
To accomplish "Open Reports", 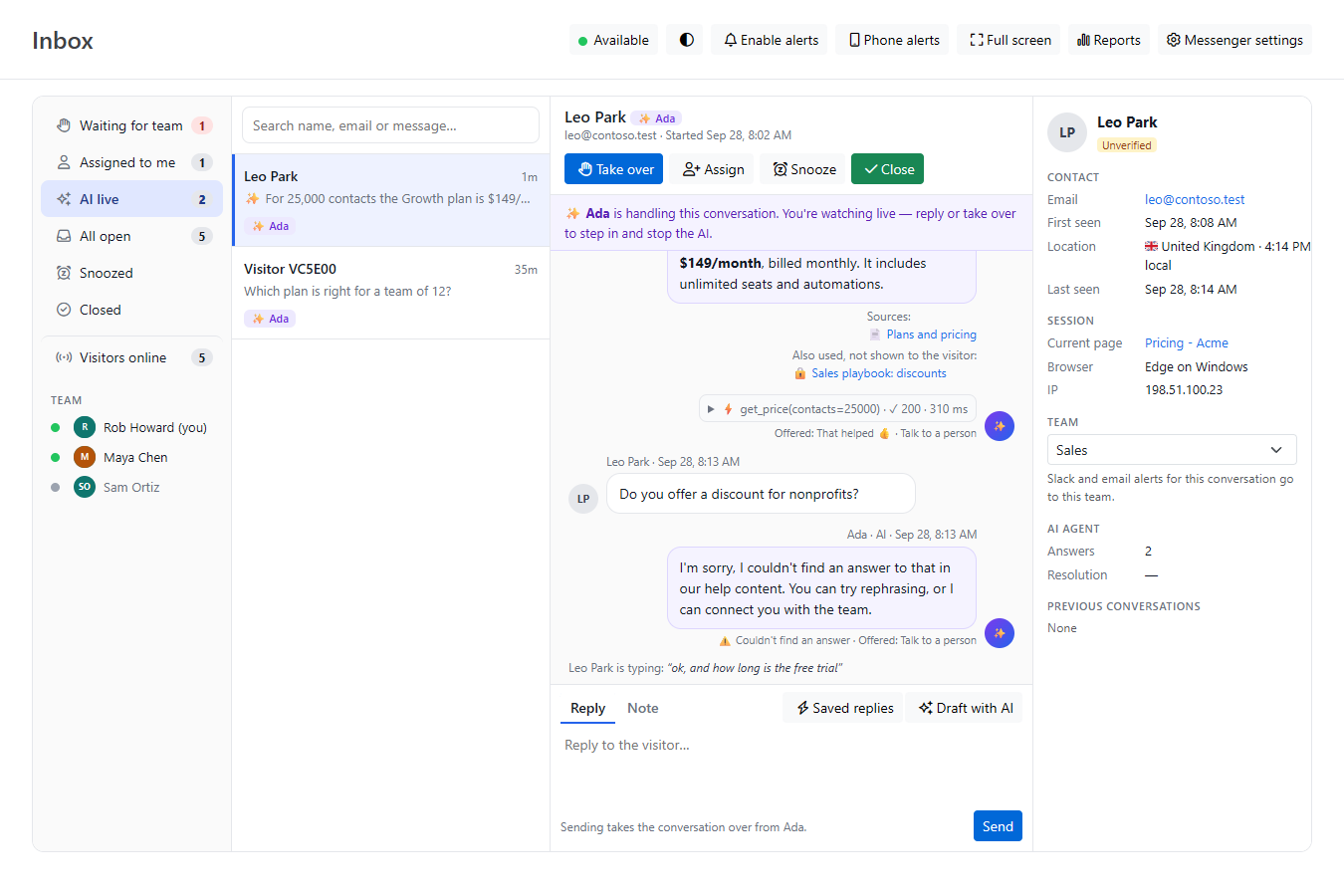I will pos(1108,40).
